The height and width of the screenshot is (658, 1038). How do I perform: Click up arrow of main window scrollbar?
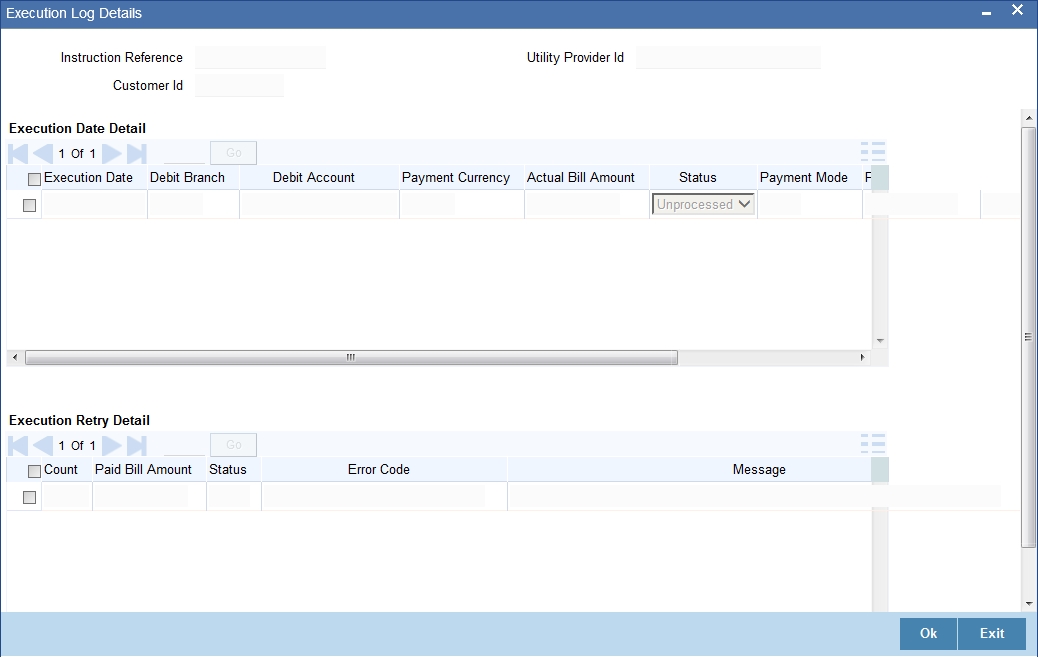tap(1029, 118)
